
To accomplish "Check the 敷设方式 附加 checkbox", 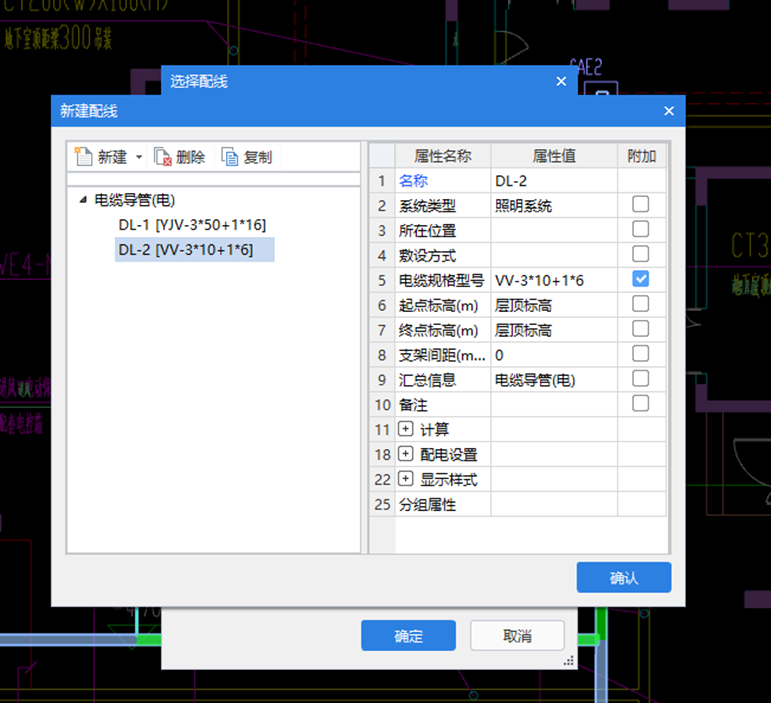I will pos(641,254).
